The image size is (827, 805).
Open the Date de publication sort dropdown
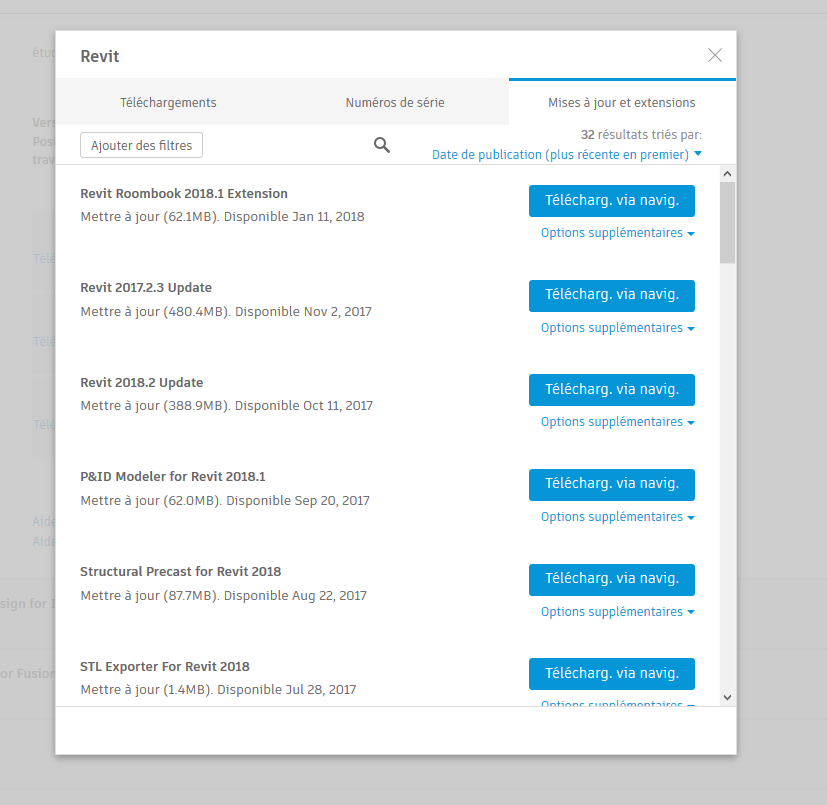[x=566, y=155]
